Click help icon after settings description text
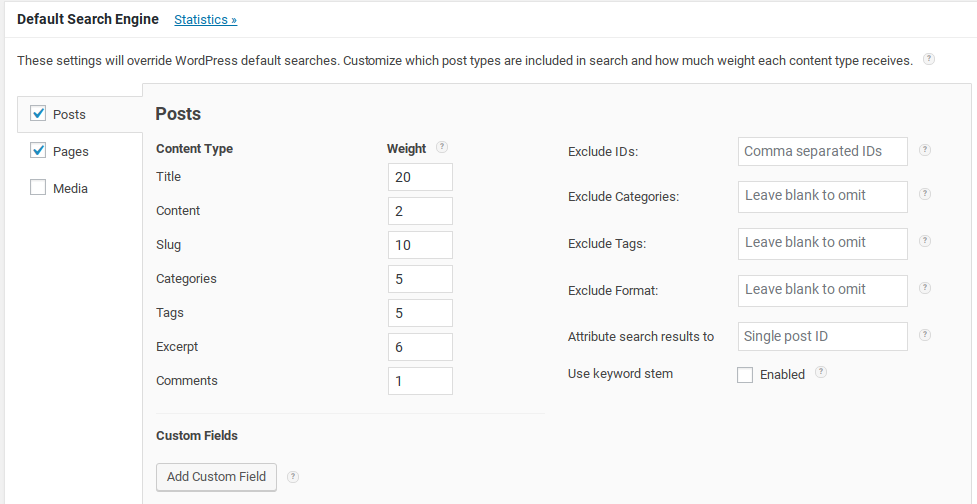The image size is (977, 504). 928,59
